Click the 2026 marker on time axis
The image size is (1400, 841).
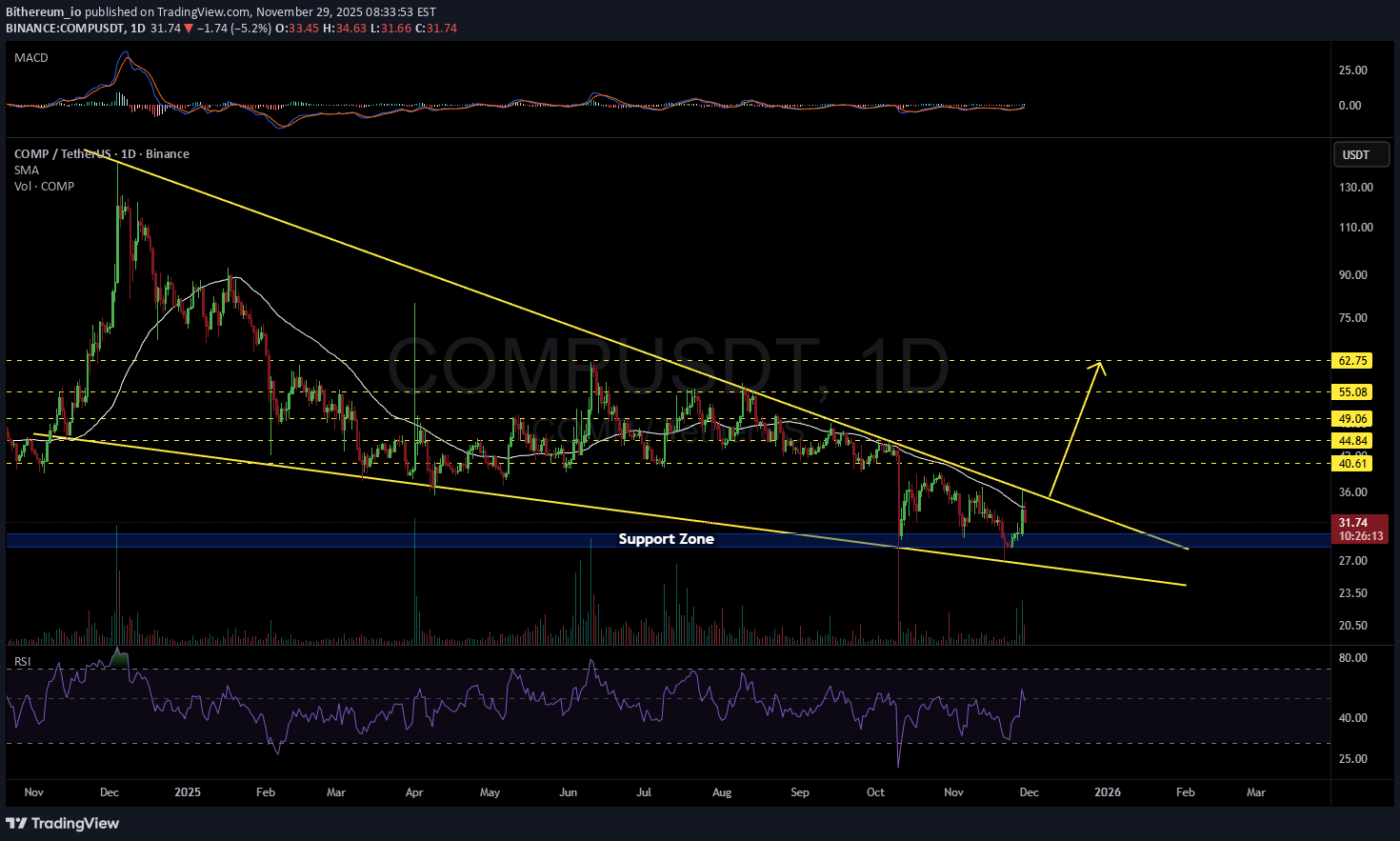[x=1108, y=792]
